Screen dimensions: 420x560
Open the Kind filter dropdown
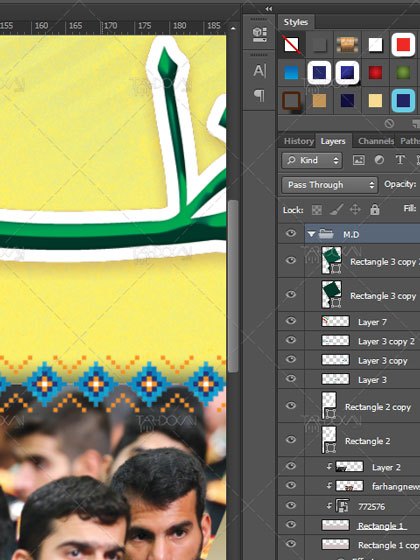point(312,160)
